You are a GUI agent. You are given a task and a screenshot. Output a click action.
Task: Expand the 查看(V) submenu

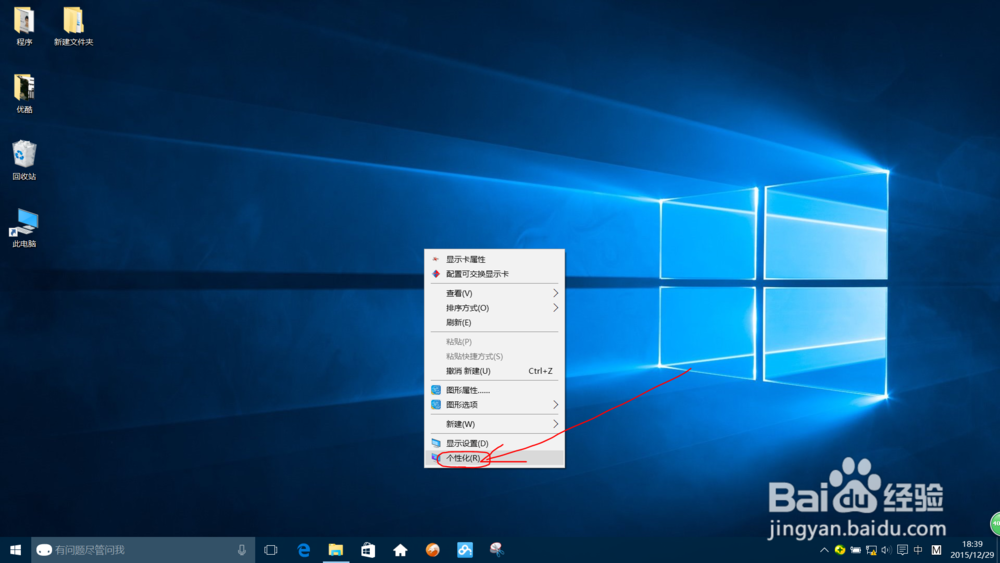click(494, 293)
